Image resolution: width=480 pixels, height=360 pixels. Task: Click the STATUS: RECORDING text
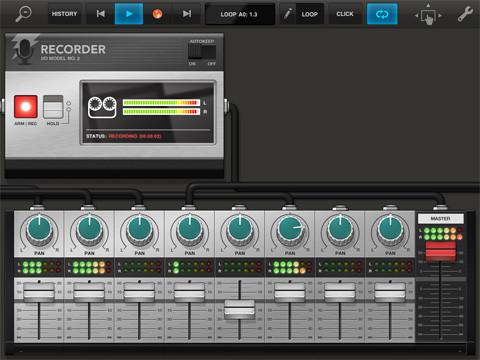pos(123,136)
